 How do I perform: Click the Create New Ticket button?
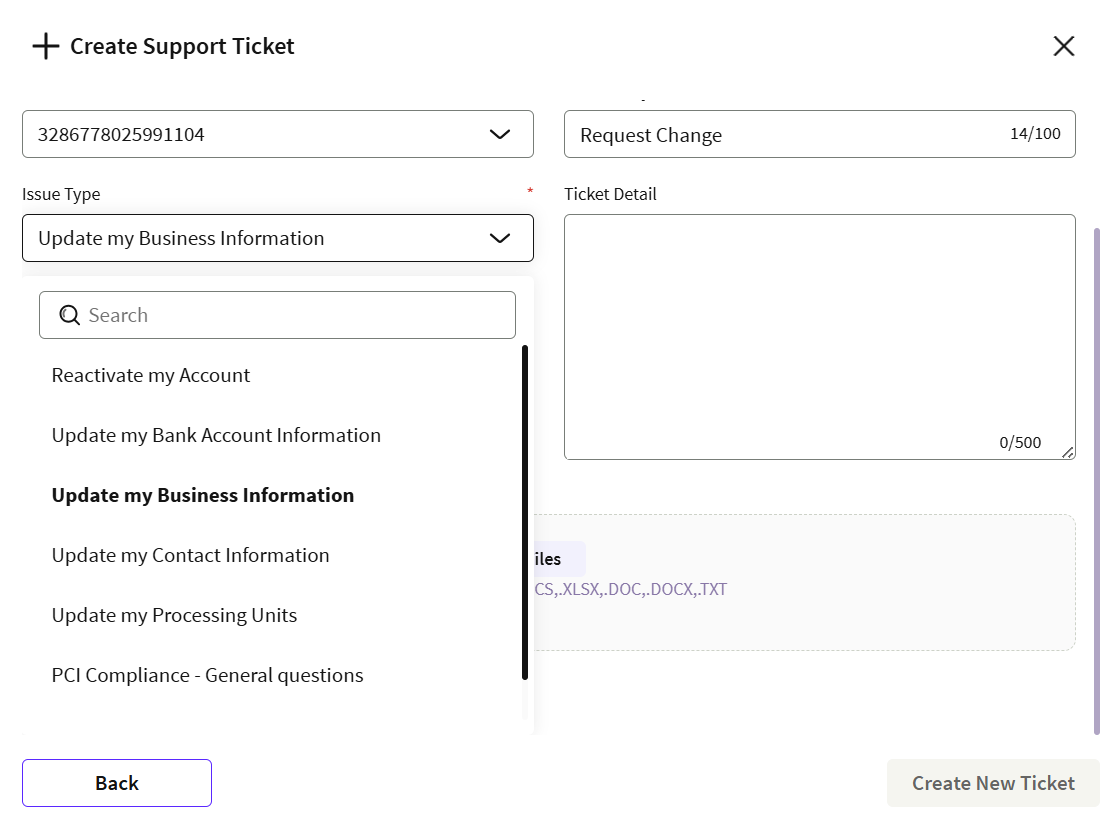[992, 783]
